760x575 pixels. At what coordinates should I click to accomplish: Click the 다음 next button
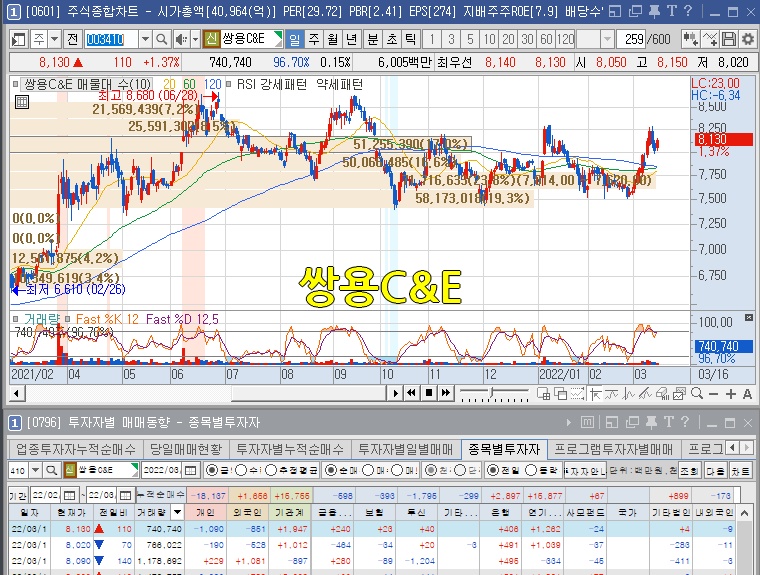click(x=715, y=470)
